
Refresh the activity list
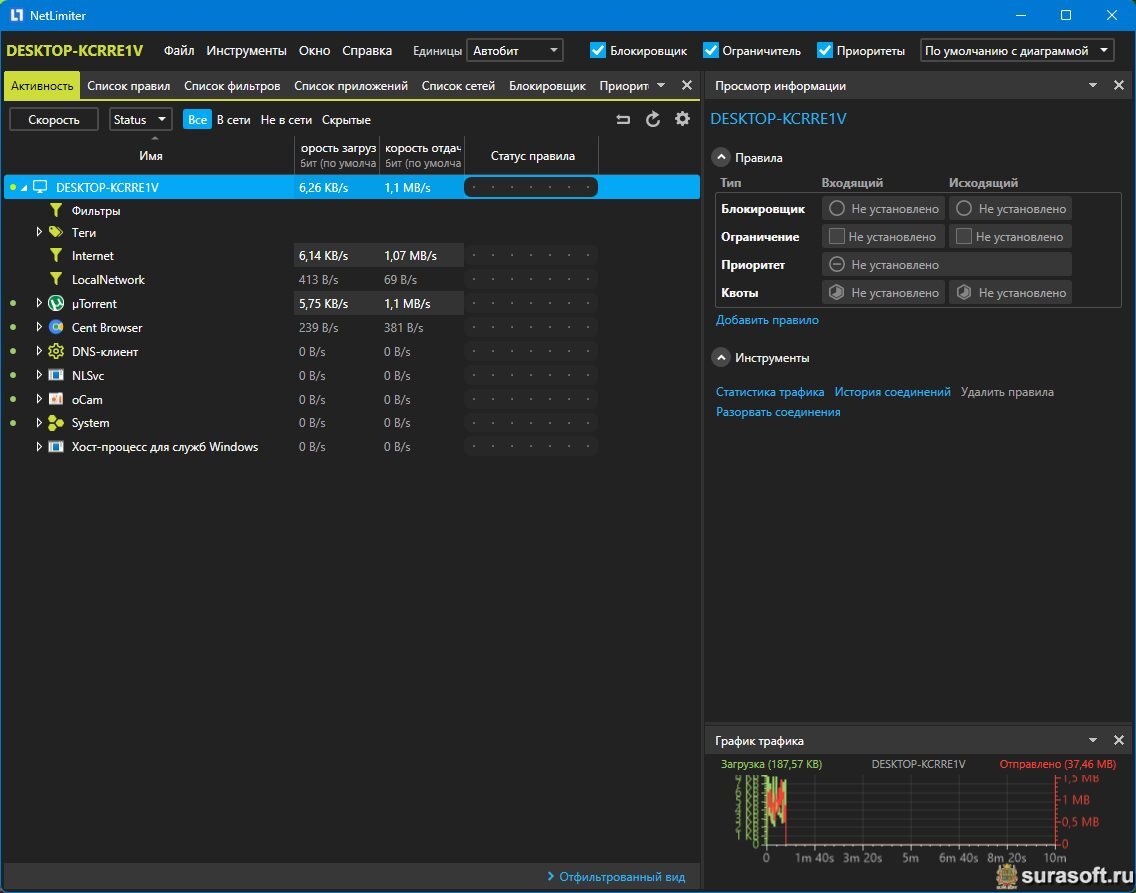pos(653,120)
